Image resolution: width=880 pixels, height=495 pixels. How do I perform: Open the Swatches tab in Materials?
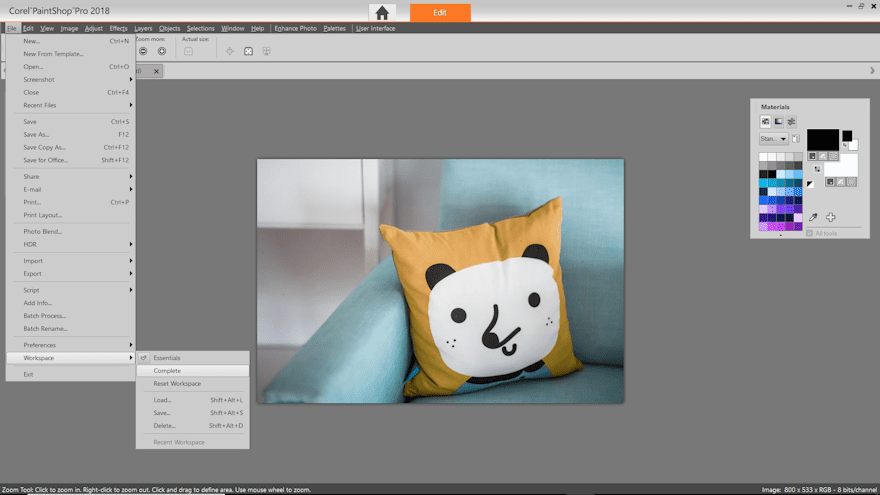tap(766, 121)
